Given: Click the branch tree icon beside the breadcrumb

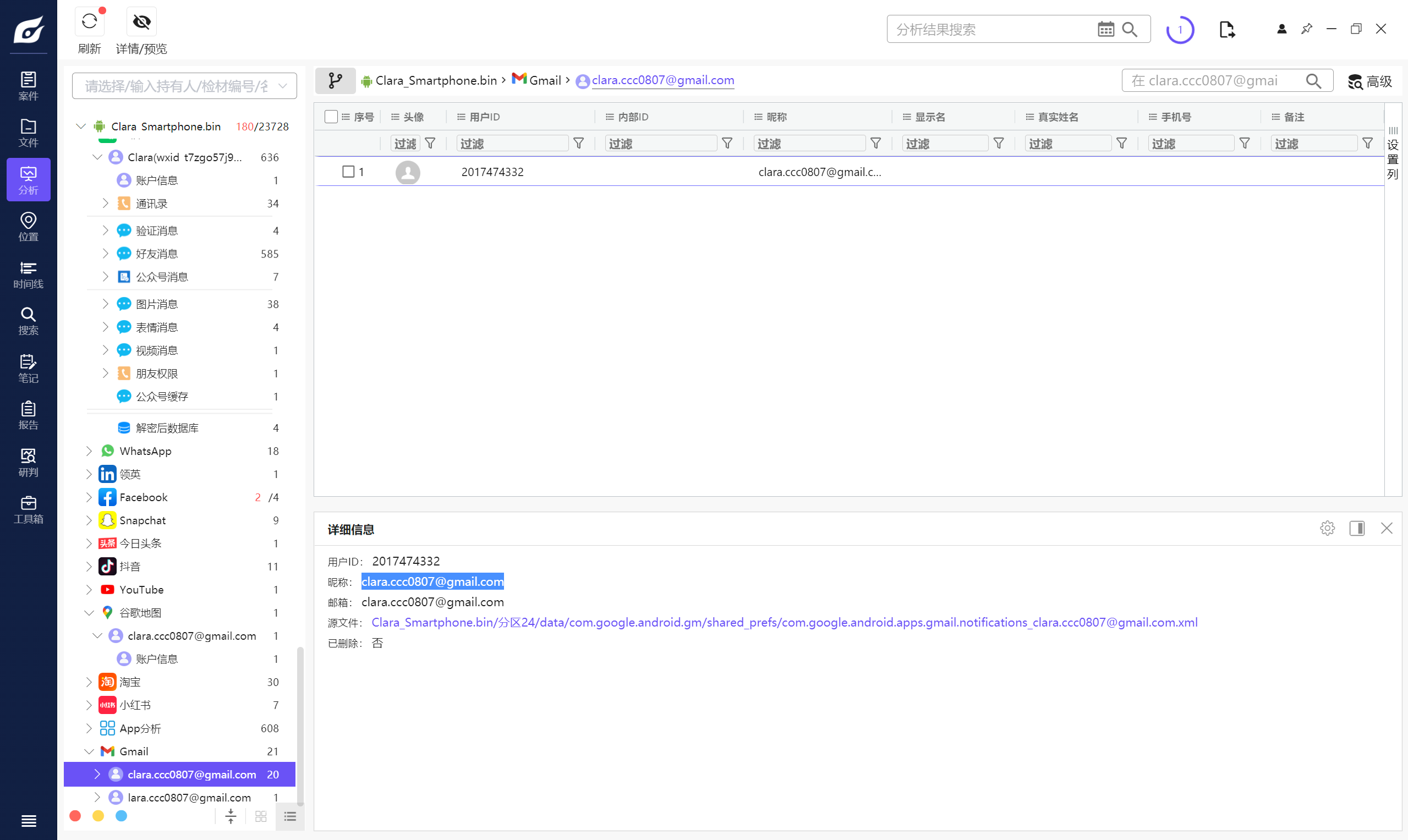Looking at the screenshot, I should (335, 81).
